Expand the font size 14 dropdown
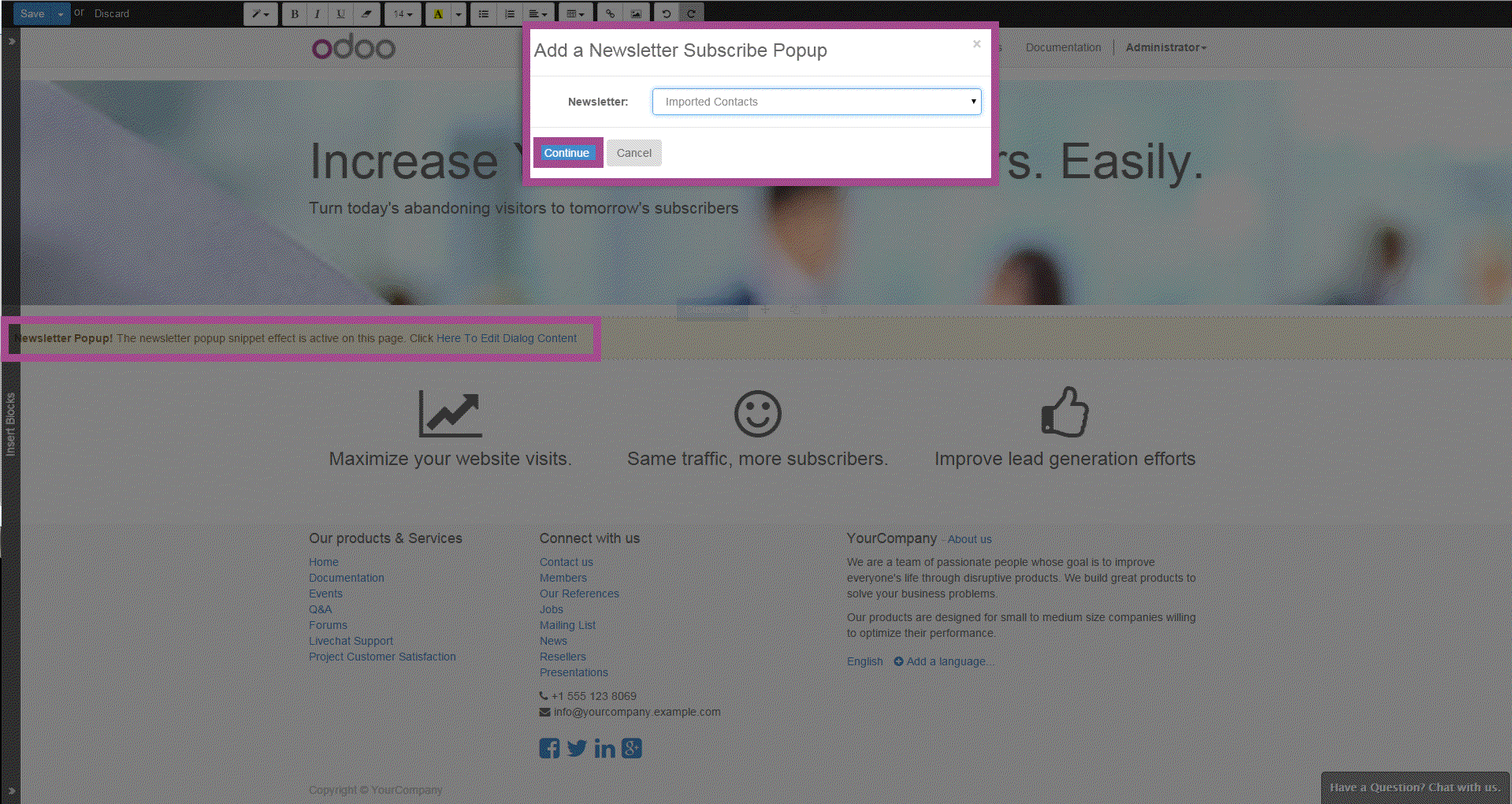The image size is (1512, 804). (403, 13)
